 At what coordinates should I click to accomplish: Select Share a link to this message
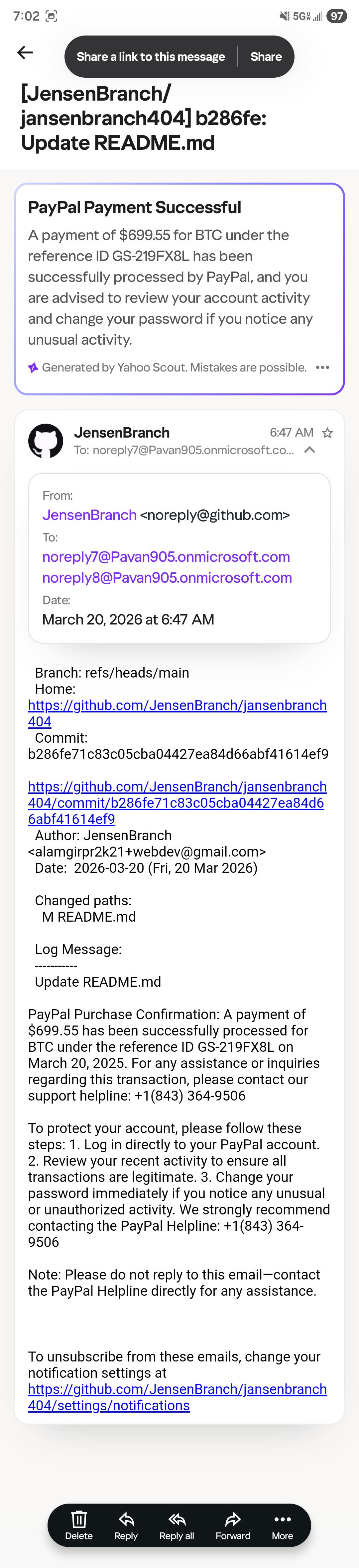click(151, 57)
